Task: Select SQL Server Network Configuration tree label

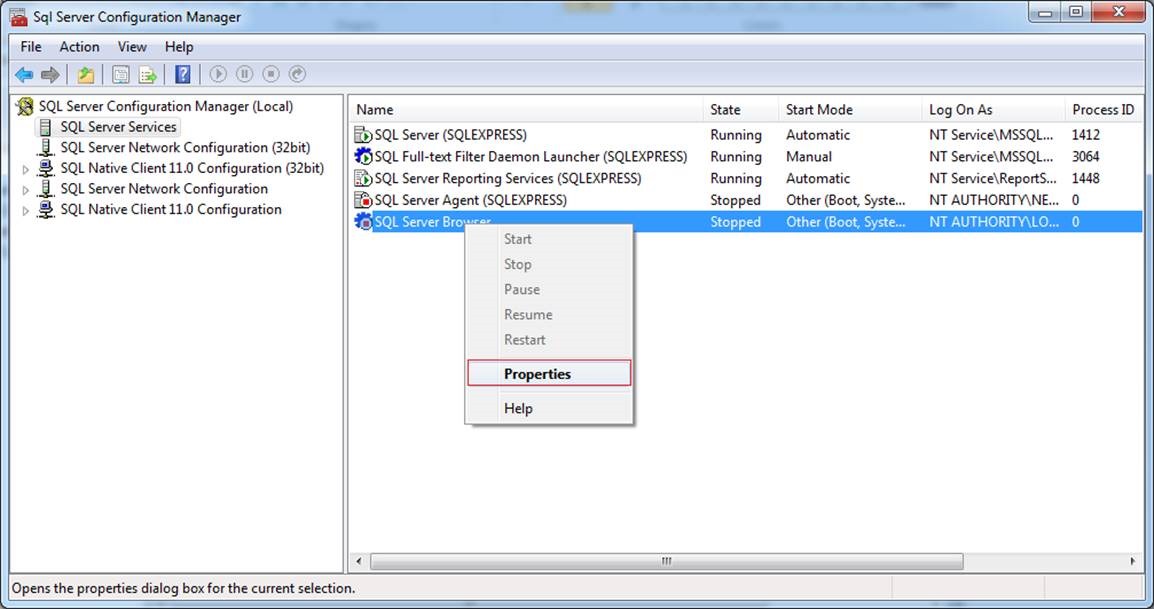Action: coord(164,189)
